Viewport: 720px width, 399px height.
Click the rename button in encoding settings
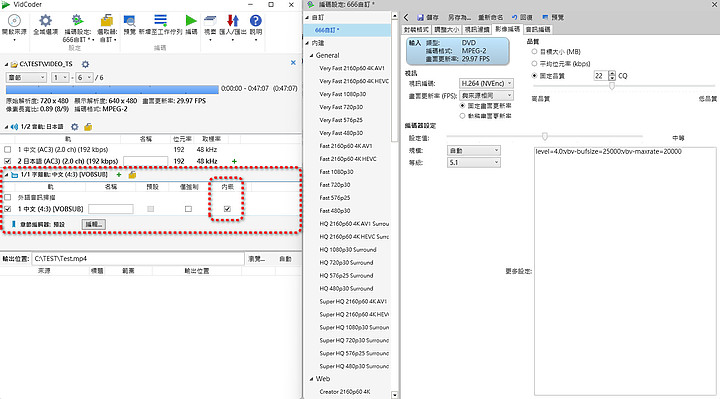[x=490, y=17]
